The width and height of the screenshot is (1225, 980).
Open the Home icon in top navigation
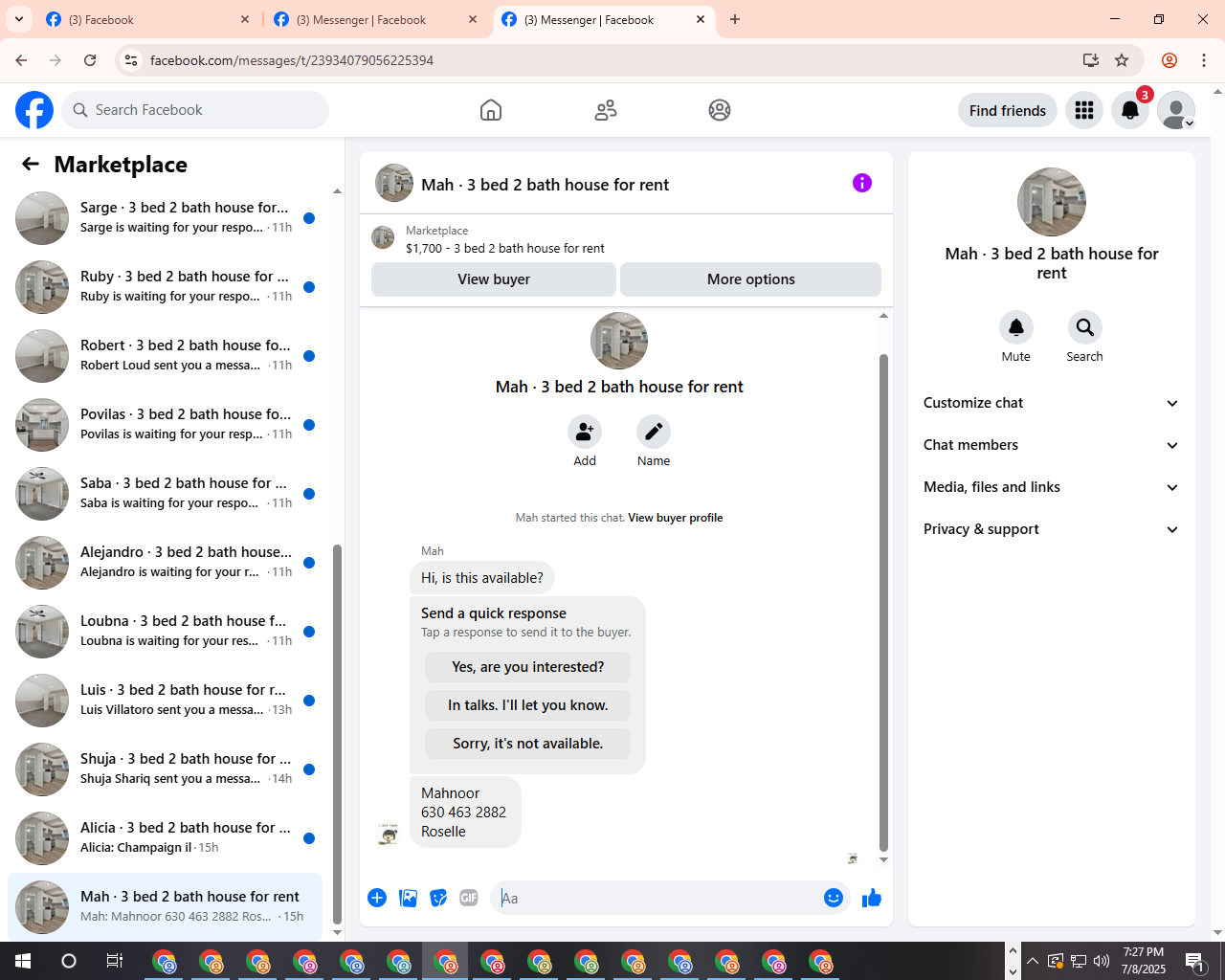[x=491, y=110]
